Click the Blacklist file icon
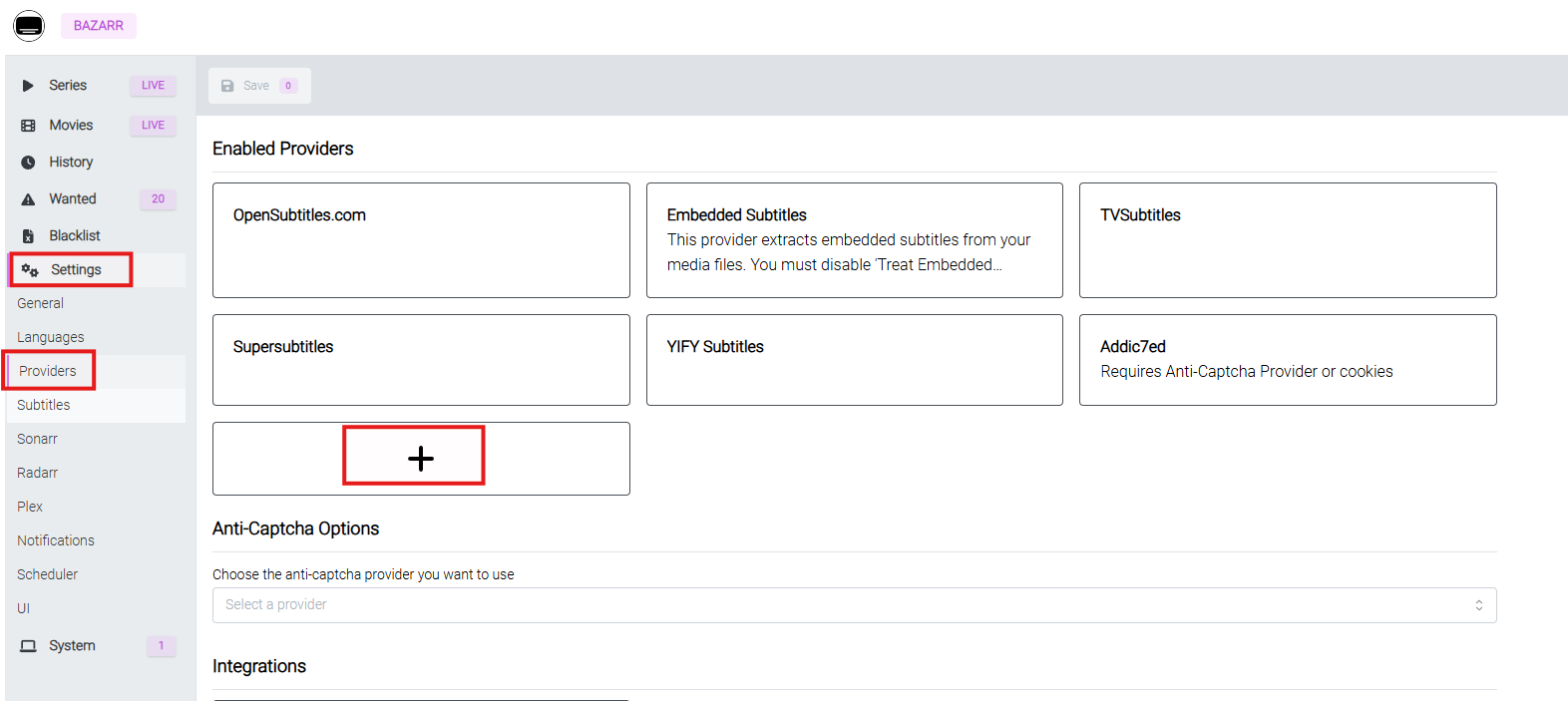The height and width of the screenshot is (701, 1568). tap(28, 236)
